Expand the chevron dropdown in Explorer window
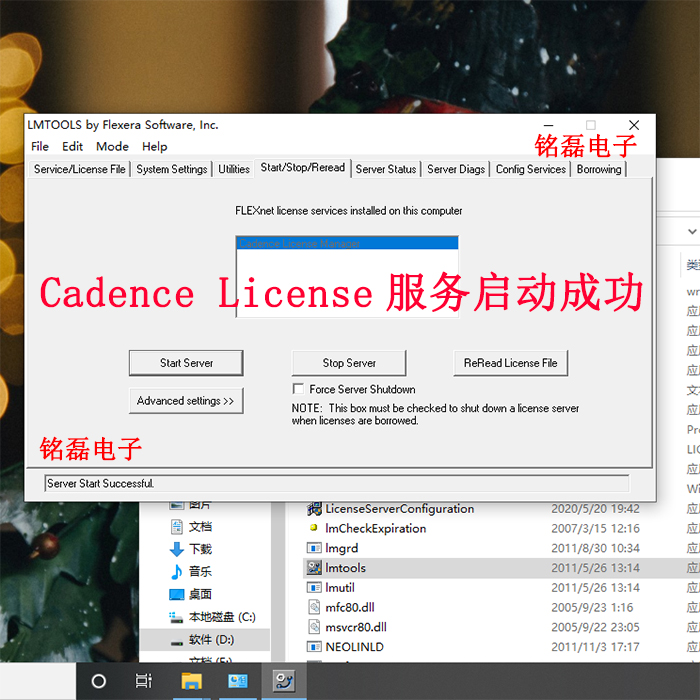700x700 pixels. [692, 231]
